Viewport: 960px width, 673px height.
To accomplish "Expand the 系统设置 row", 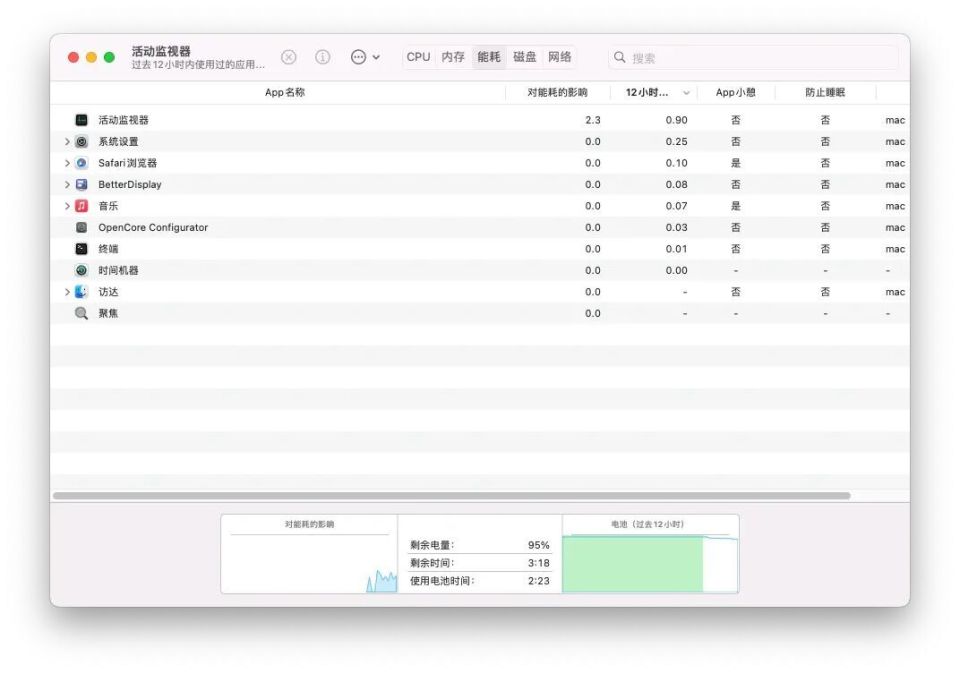I will tap(67, 141).
